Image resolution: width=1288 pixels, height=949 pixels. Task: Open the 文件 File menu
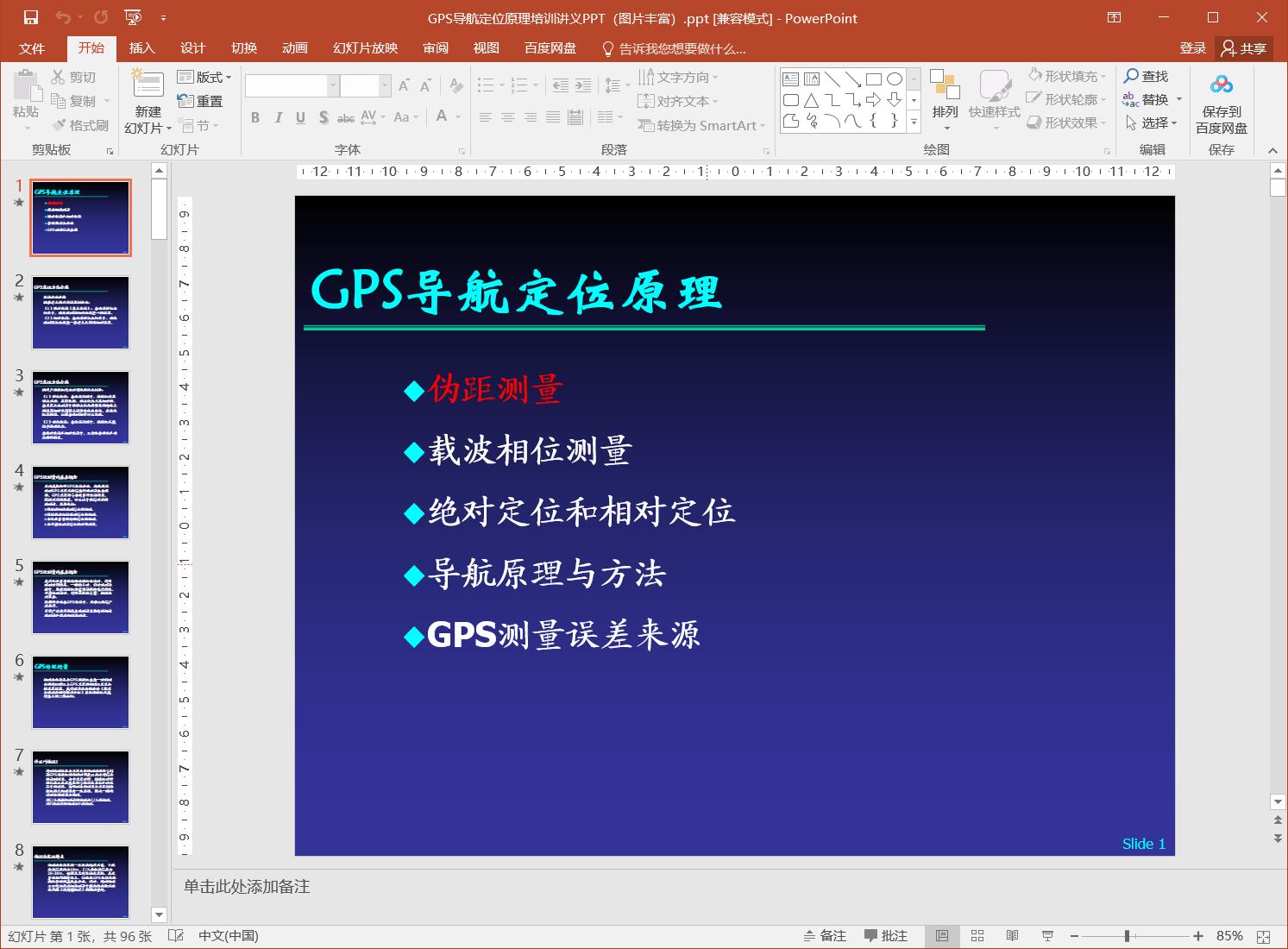click(32, 48)
